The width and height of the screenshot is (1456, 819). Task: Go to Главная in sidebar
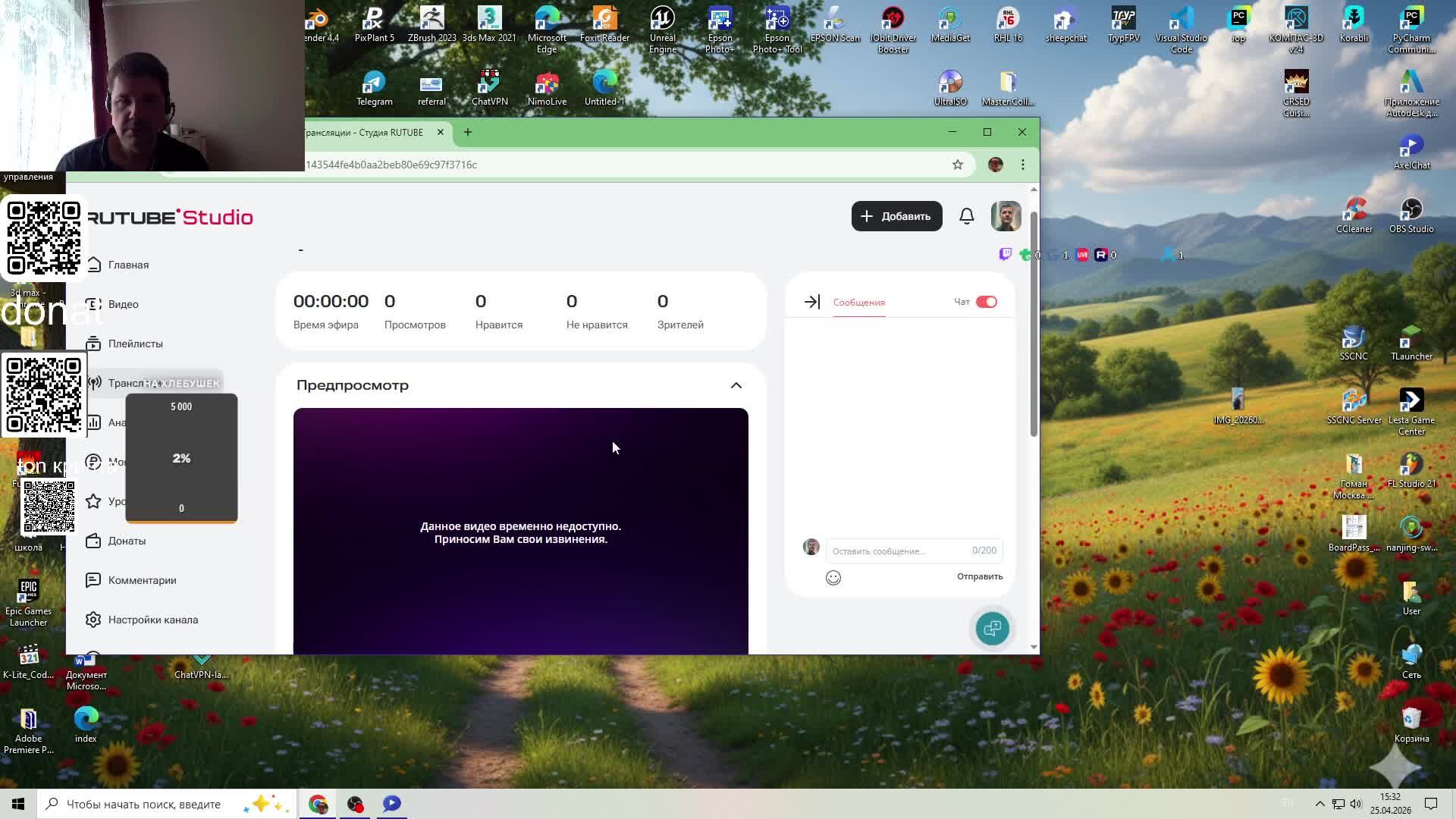point(128,265)
